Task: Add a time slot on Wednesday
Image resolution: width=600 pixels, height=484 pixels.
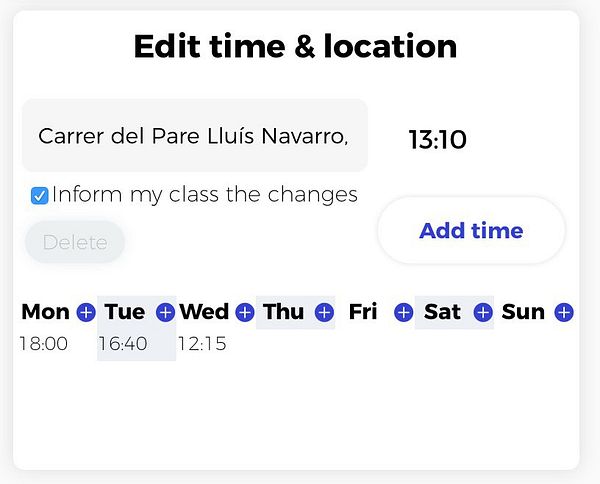Action: (x=245, y=313)
